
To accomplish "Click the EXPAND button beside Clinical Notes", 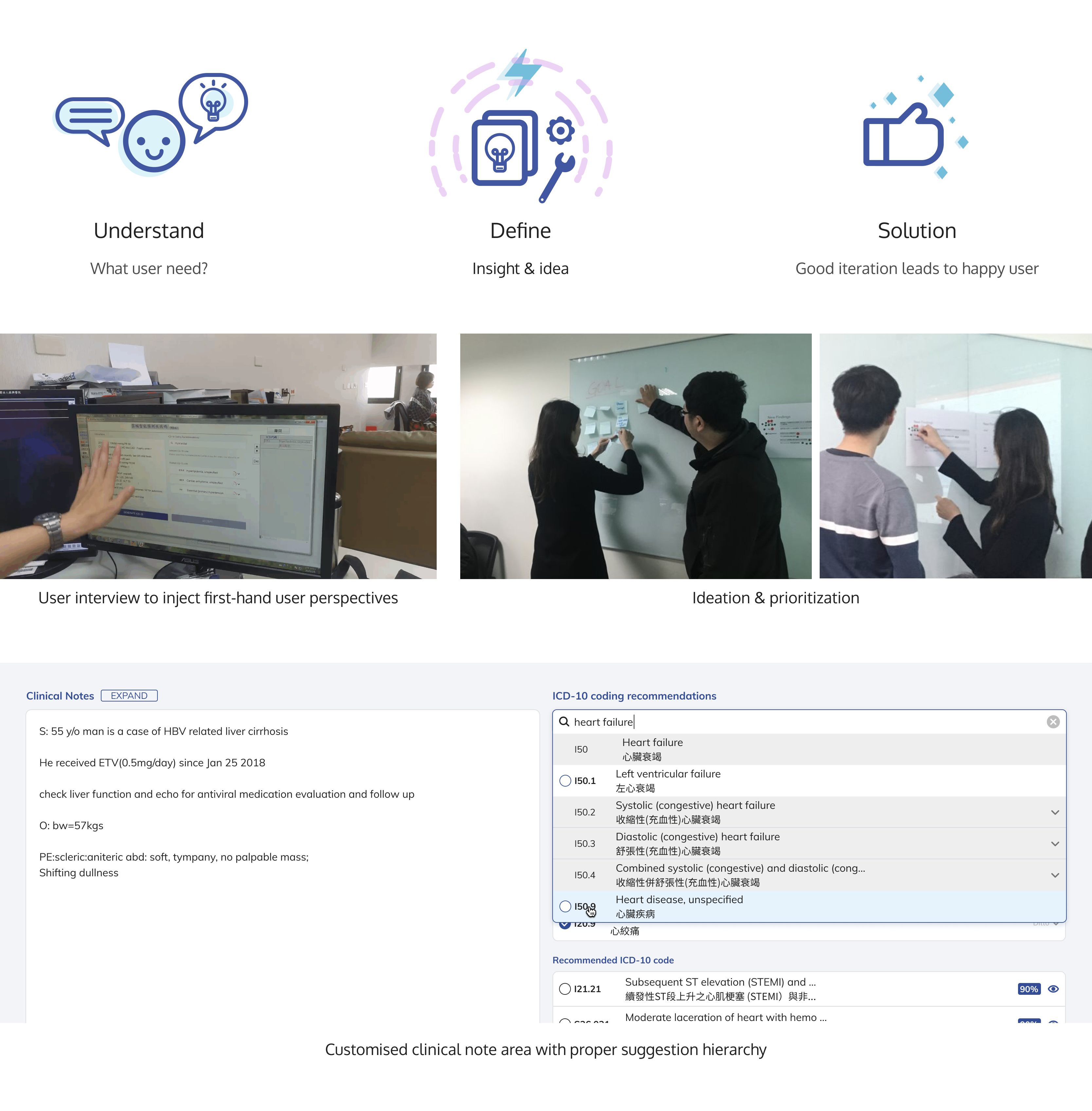I will [x=129, y=696].
